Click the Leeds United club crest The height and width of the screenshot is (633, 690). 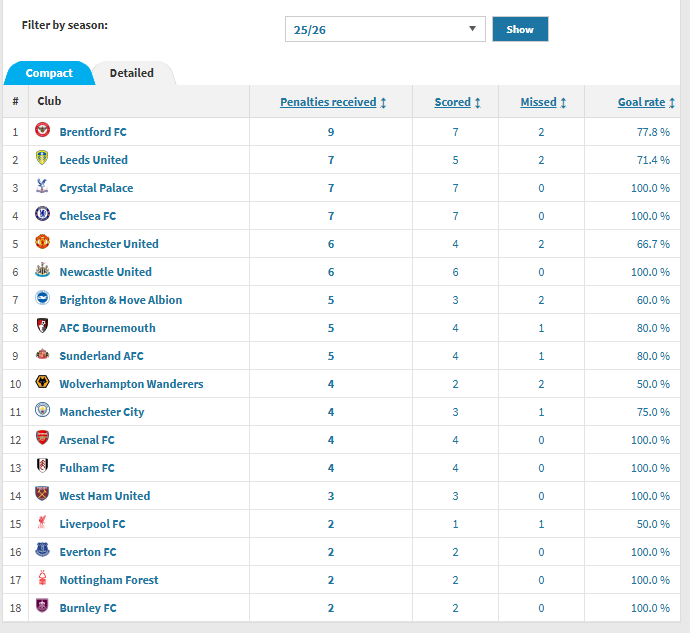pyautogui.click(x=42, y=158)
